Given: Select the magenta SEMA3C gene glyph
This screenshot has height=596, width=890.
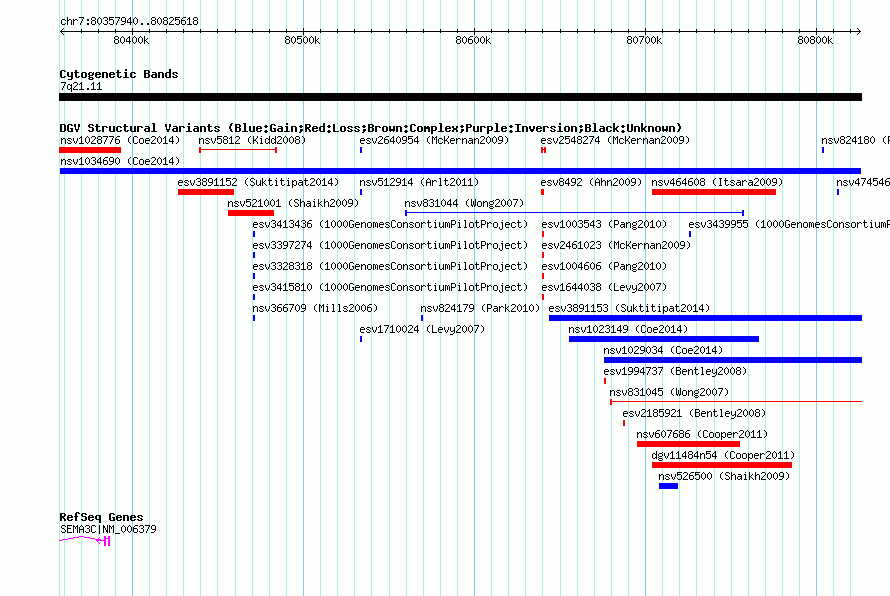Looking at the screenshot, I should click(x=85, y=540).
